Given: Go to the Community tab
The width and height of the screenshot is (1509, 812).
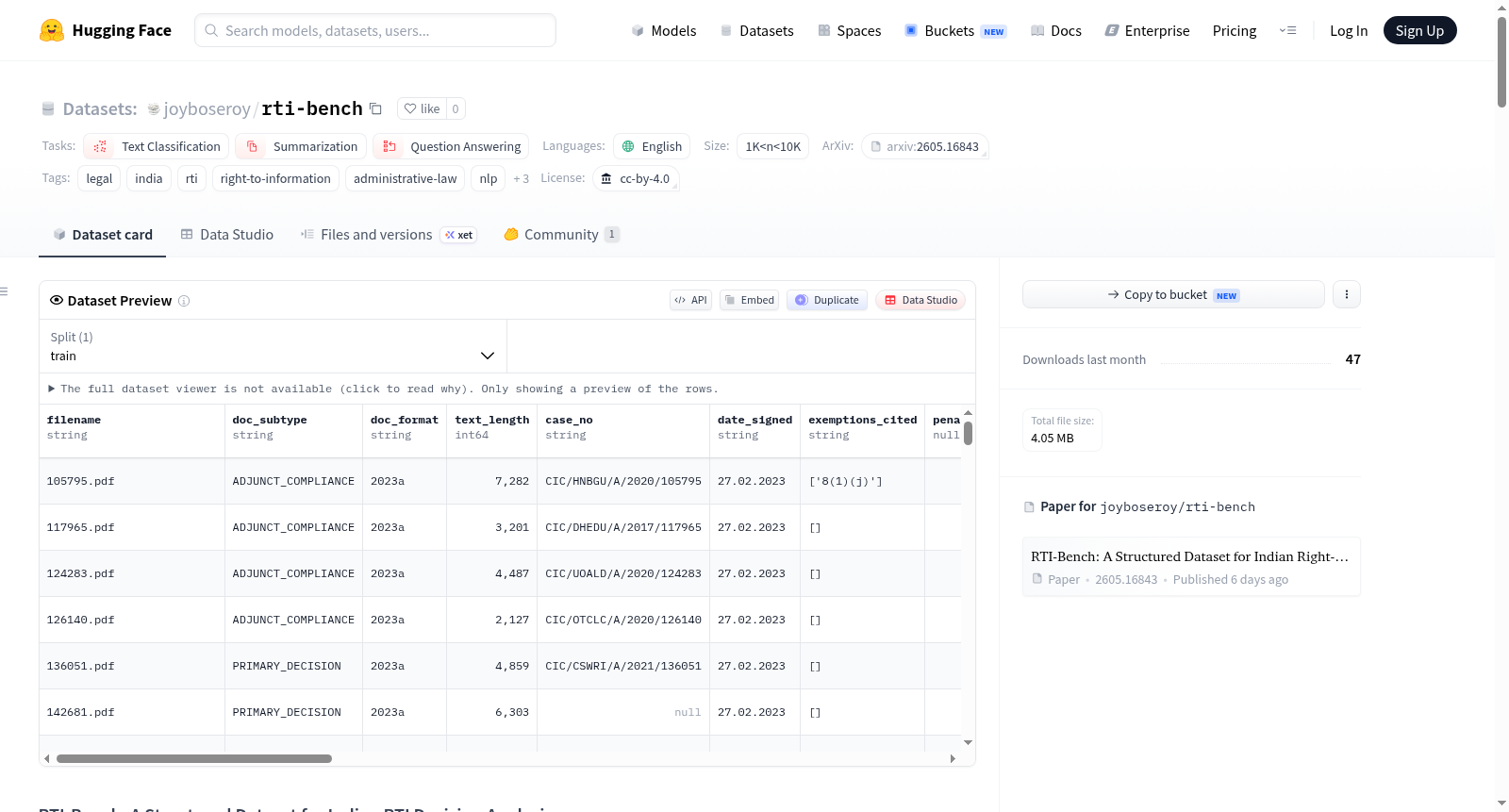Looking at the screenshot, I should coord(562,235).
